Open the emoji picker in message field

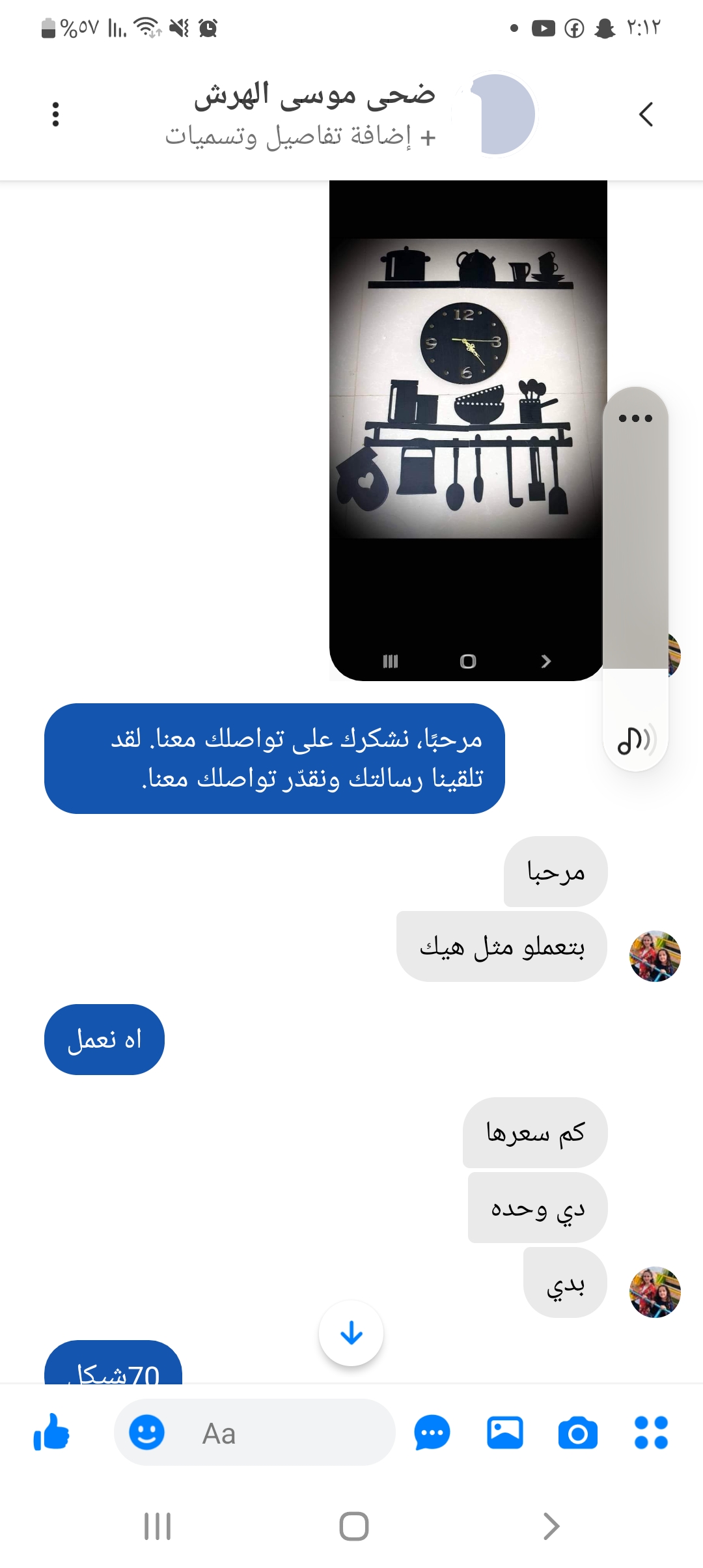tap(146, 1433)
